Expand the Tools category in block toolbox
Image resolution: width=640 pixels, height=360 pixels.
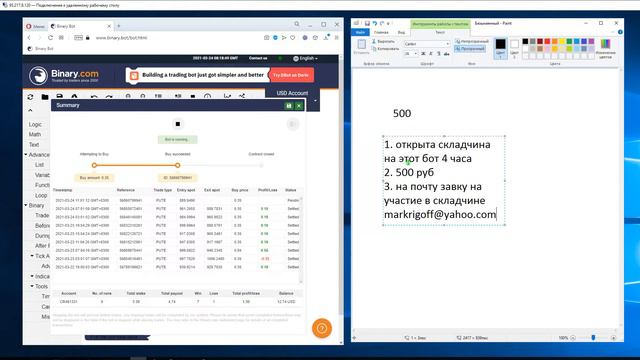point(39,287)
